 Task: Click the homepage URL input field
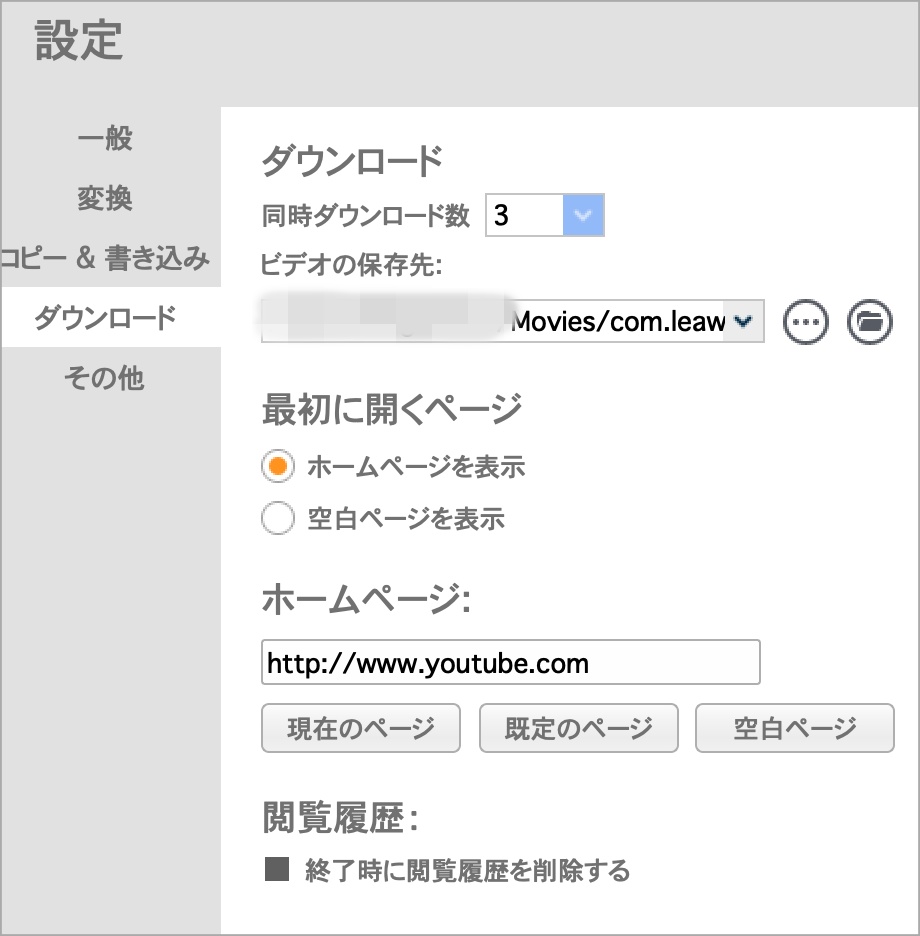coord(510,662)
